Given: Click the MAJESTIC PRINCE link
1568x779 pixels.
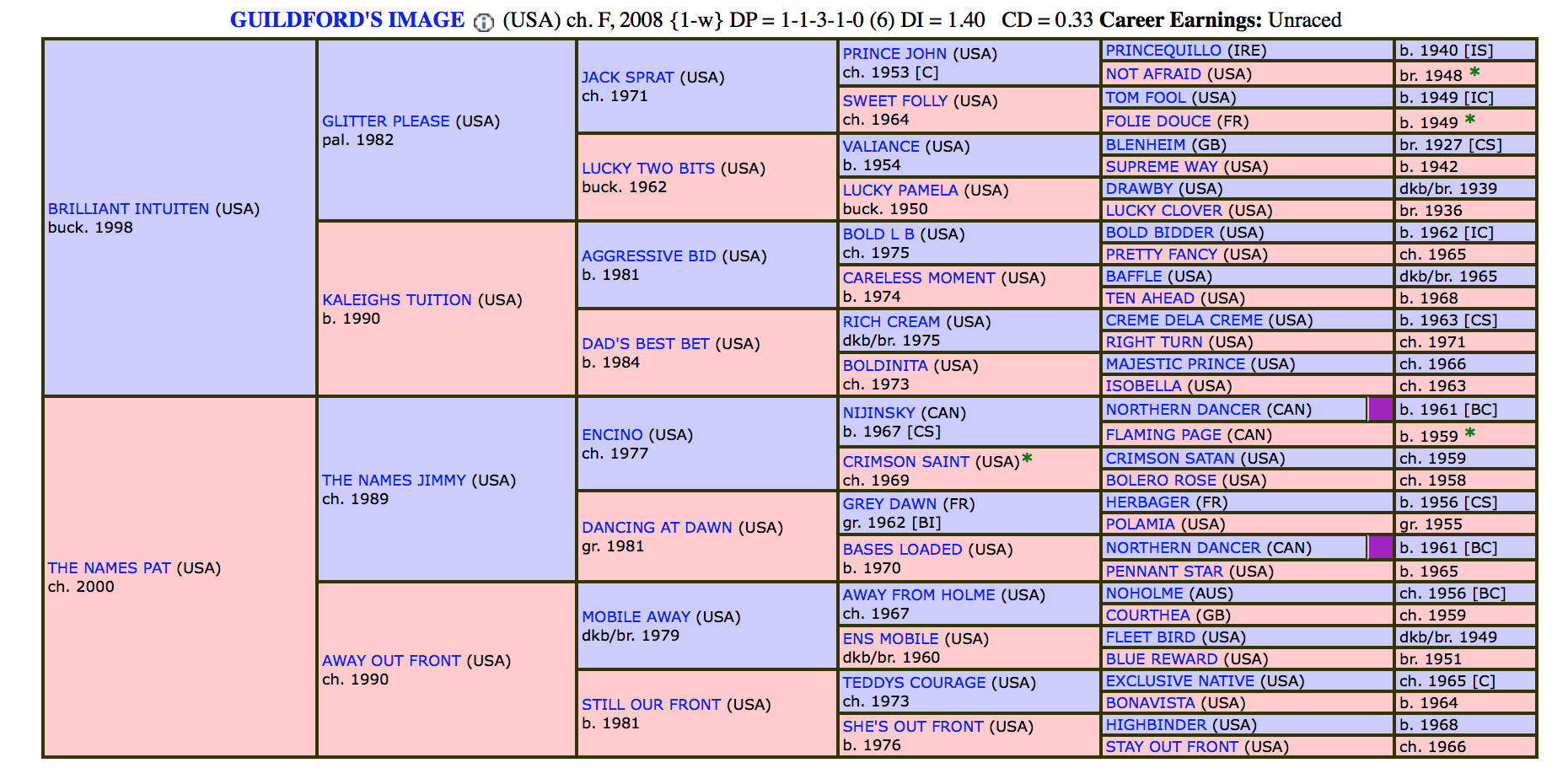Looking at the screenshot, I should click(1174, 364).
